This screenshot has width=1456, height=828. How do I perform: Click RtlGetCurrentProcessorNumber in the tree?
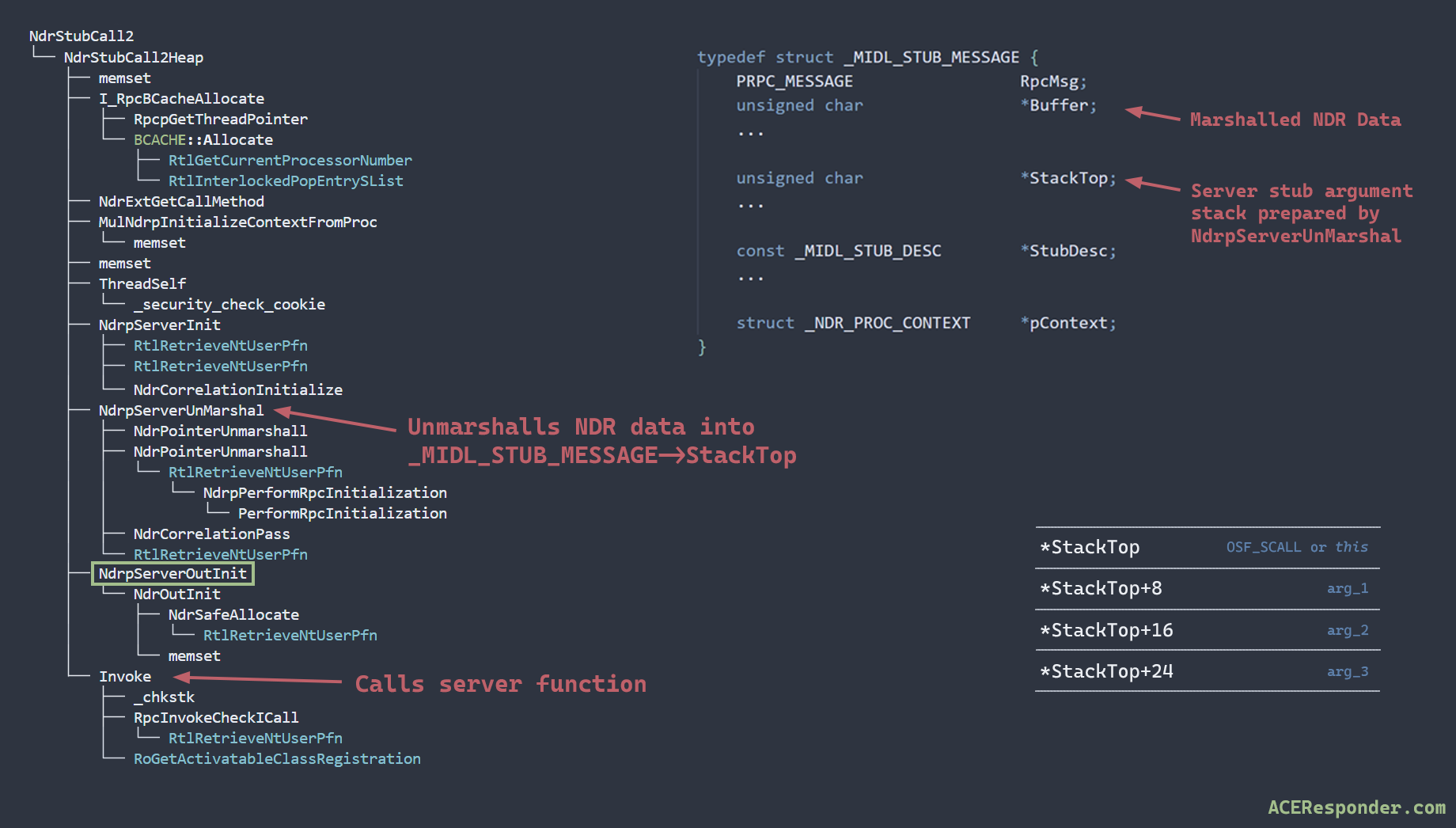(290, 161)
